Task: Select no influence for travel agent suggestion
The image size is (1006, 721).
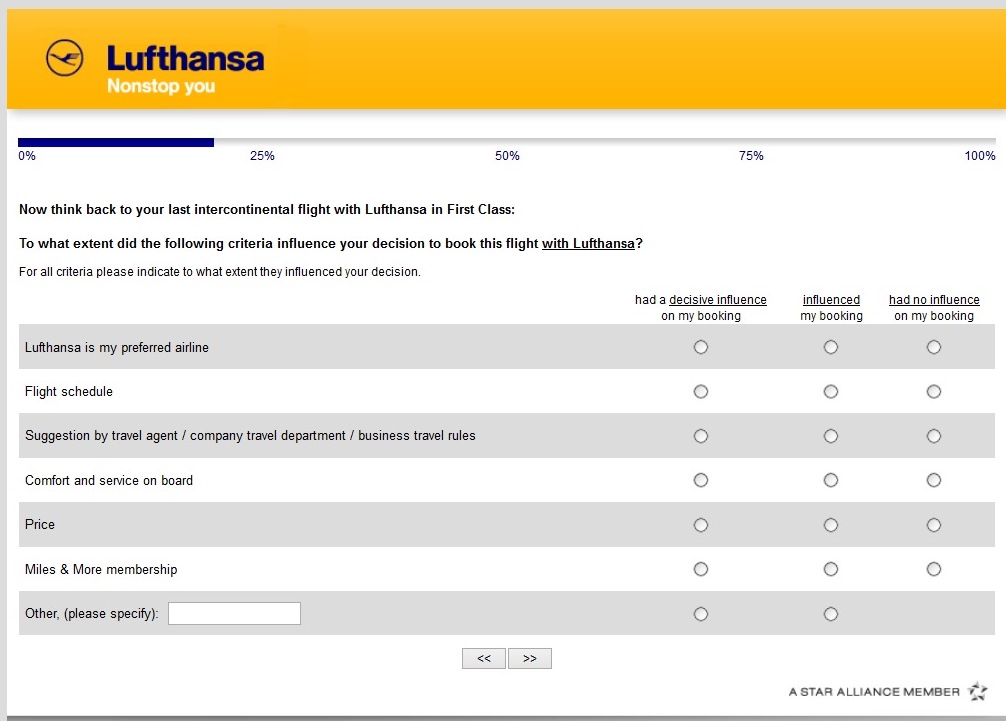Action: (x=934, y=436)
